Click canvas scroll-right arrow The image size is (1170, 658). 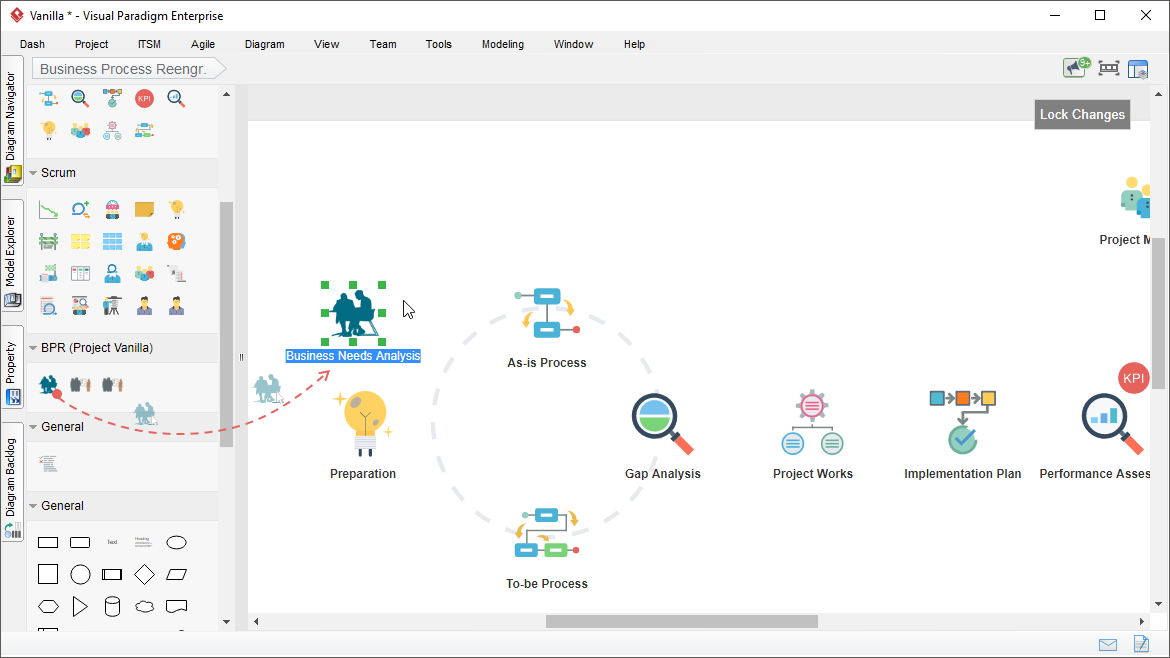(x=1142, y=621)
